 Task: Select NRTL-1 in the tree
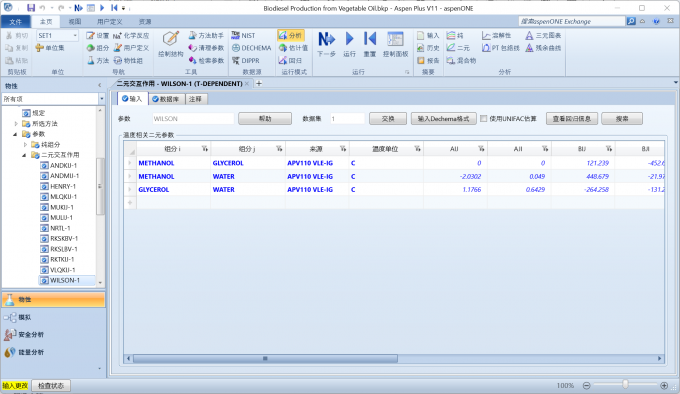[60, 228]
